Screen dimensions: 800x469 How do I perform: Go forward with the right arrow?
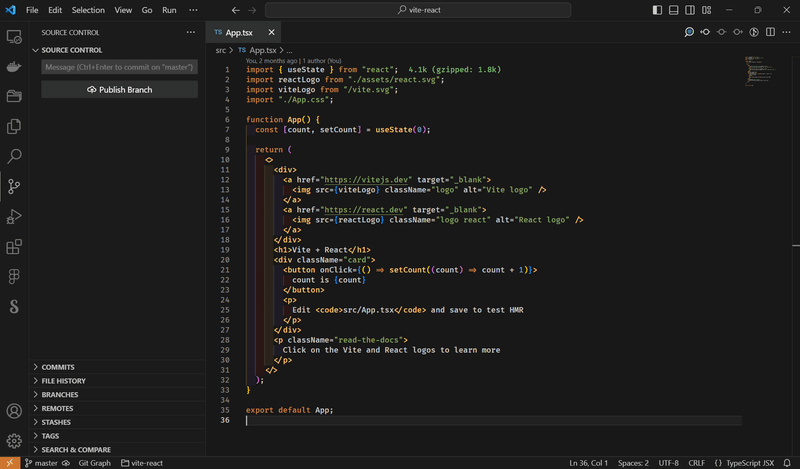point(252,10)
